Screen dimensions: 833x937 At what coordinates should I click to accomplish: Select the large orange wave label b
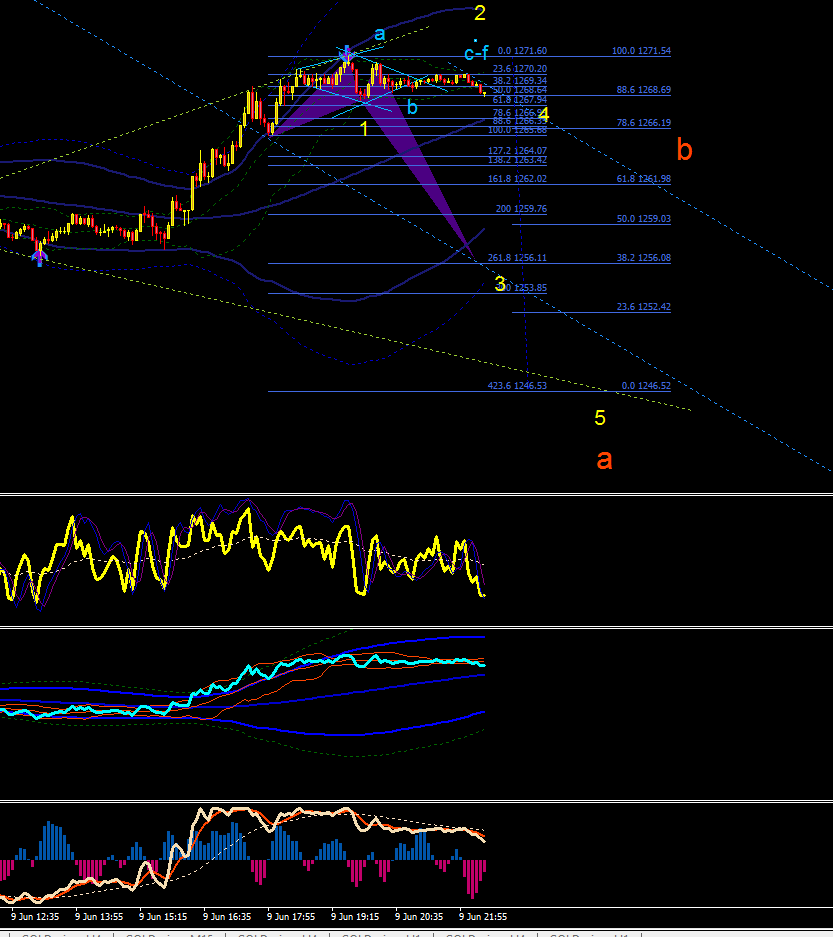684,149
